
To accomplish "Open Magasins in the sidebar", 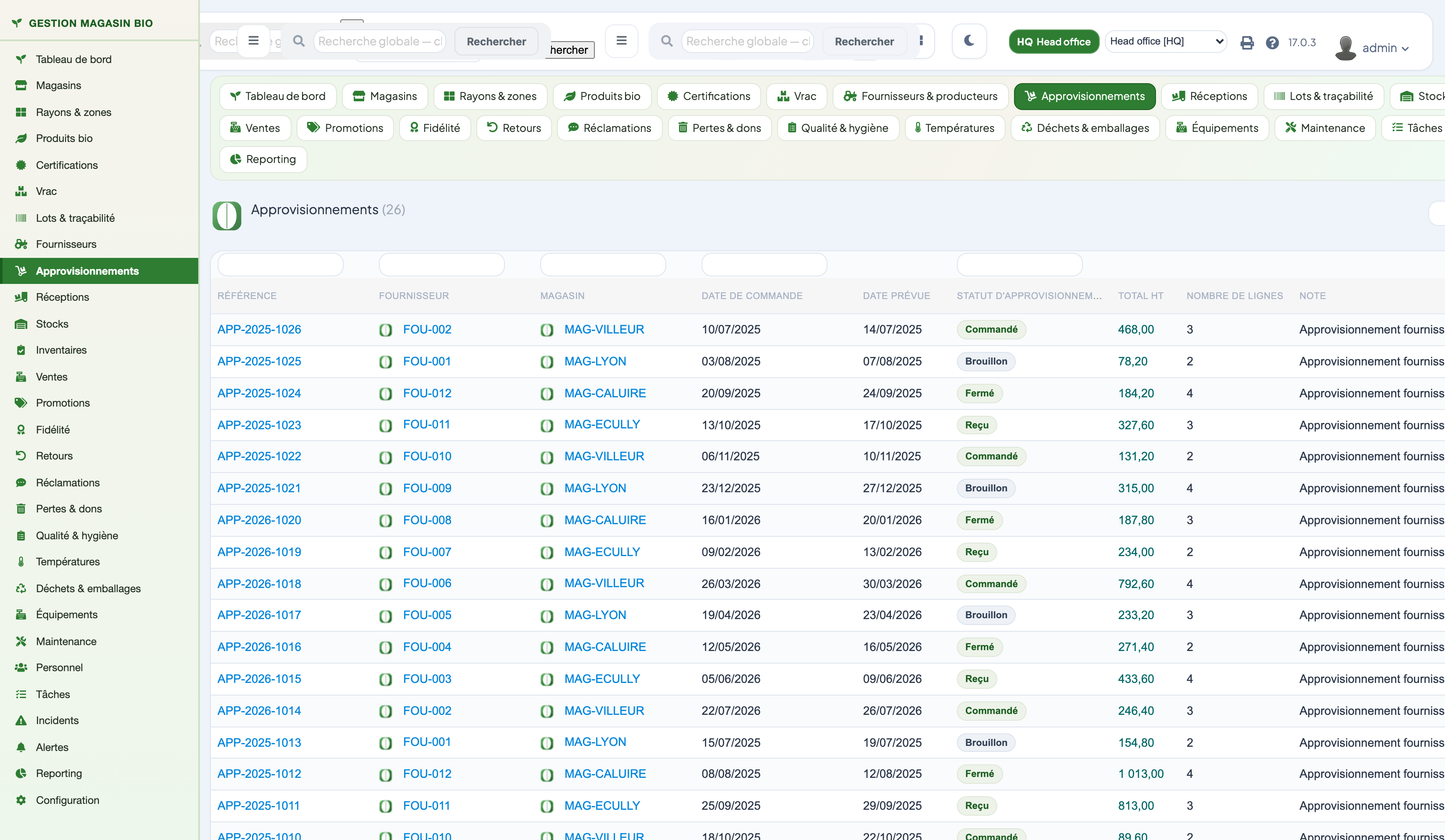I will 58,85.
